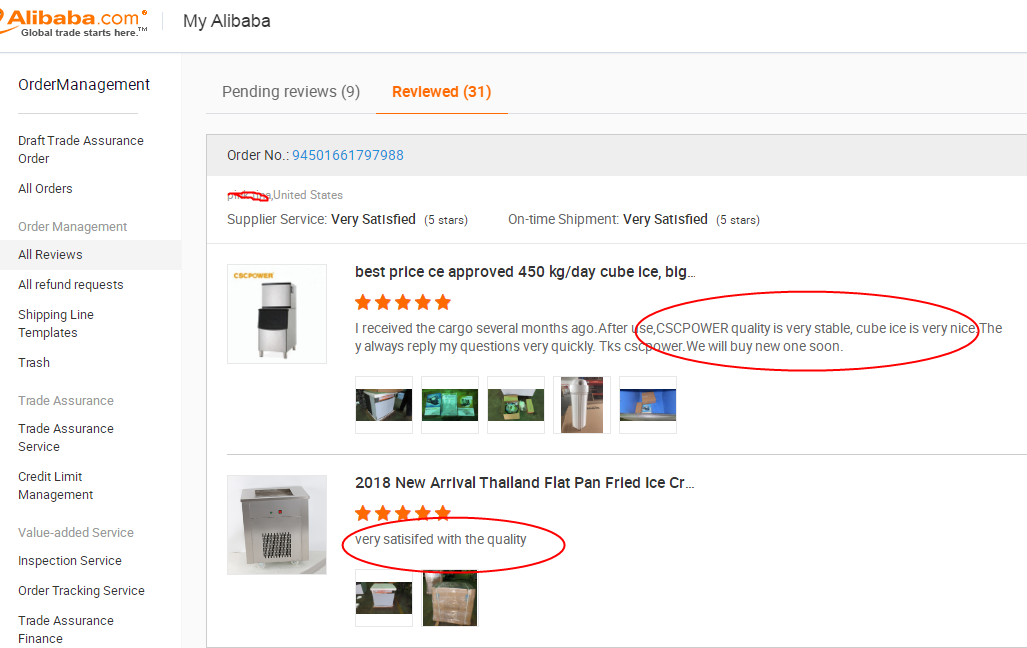1027x648 pixels.
Task: View the white water filter review photo
Action: [582, 405]
